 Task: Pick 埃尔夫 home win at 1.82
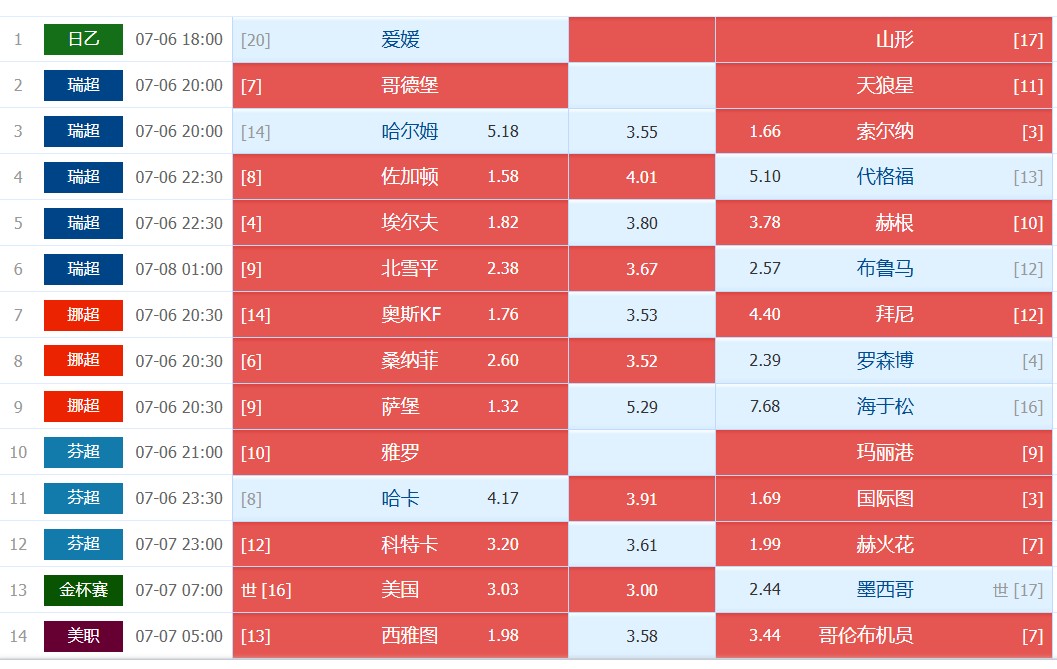click(x=400, y=223)
